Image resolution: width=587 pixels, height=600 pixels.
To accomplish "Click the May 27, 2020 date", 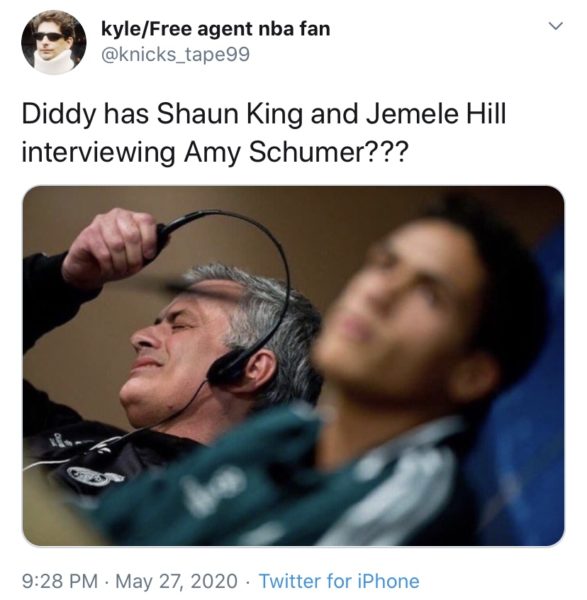I will coord(176,581).
